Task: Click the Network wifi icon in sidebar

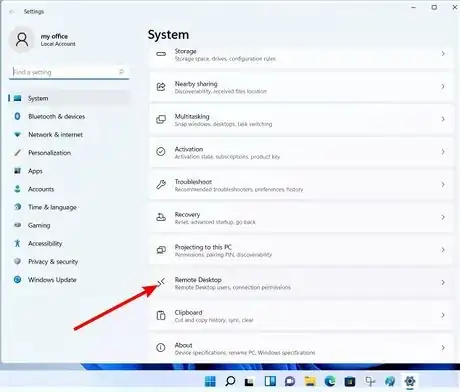Action: 17,135
